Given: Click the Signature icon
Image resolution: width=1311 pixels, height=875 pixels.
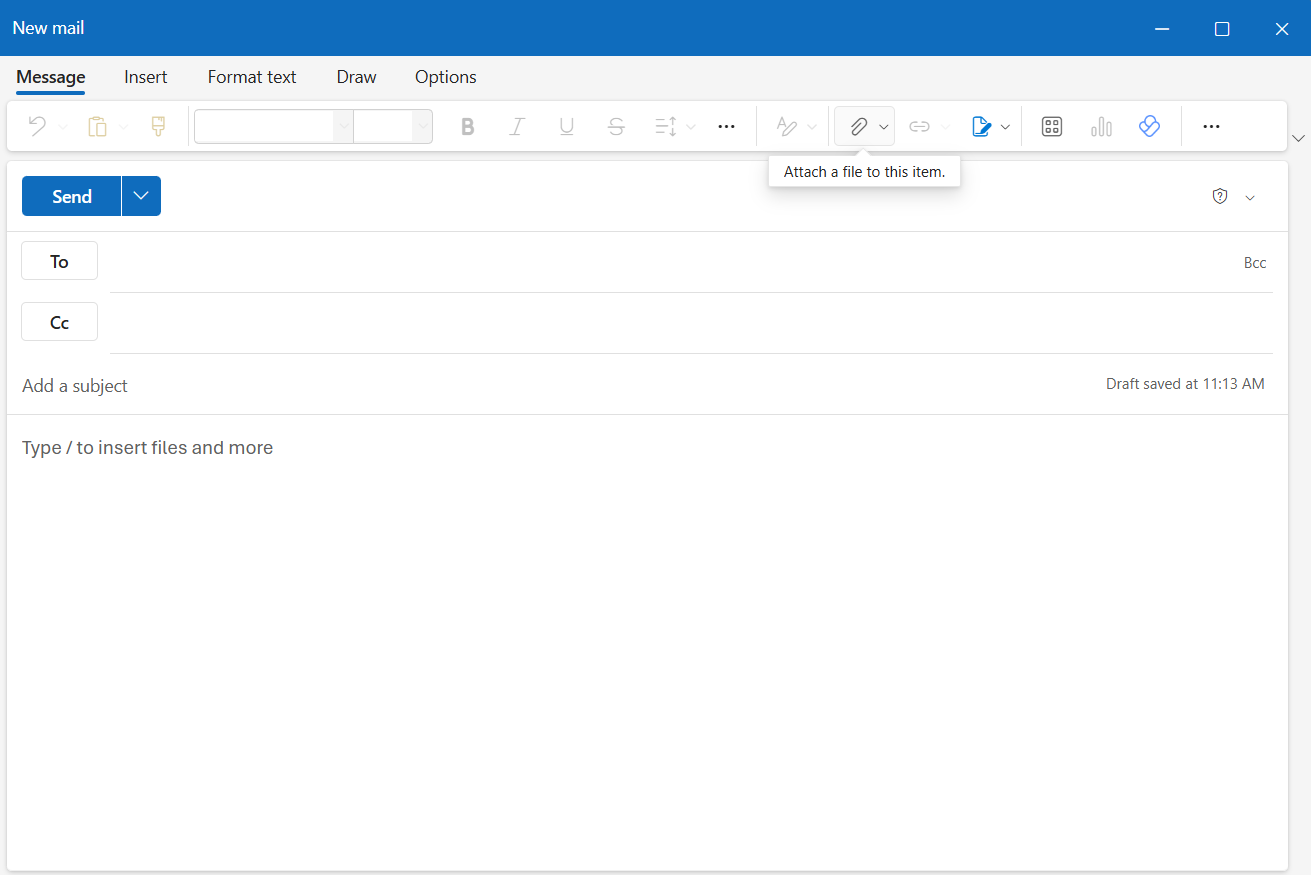Looking at the screenshot, I should 982,126.
